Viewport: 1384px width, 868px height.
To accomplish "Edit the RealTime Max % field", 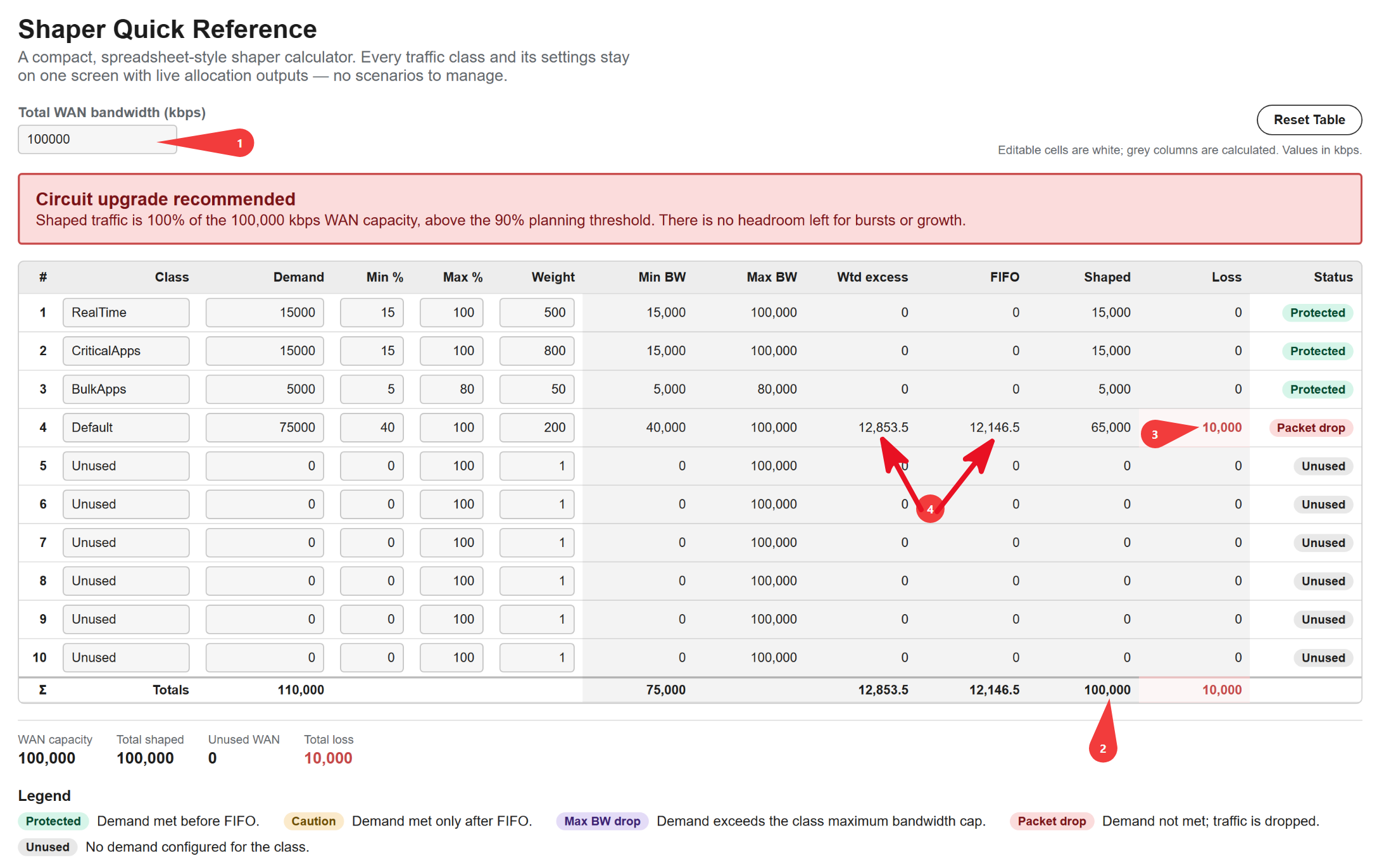I will (x=451, y=313).
